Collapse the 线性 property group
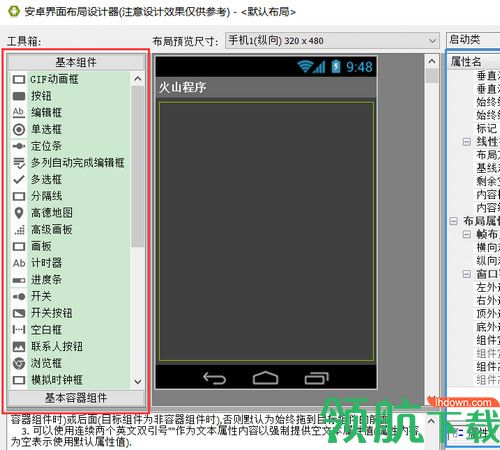The height and width of the screenshot is (450, 500). coord(467,142)
